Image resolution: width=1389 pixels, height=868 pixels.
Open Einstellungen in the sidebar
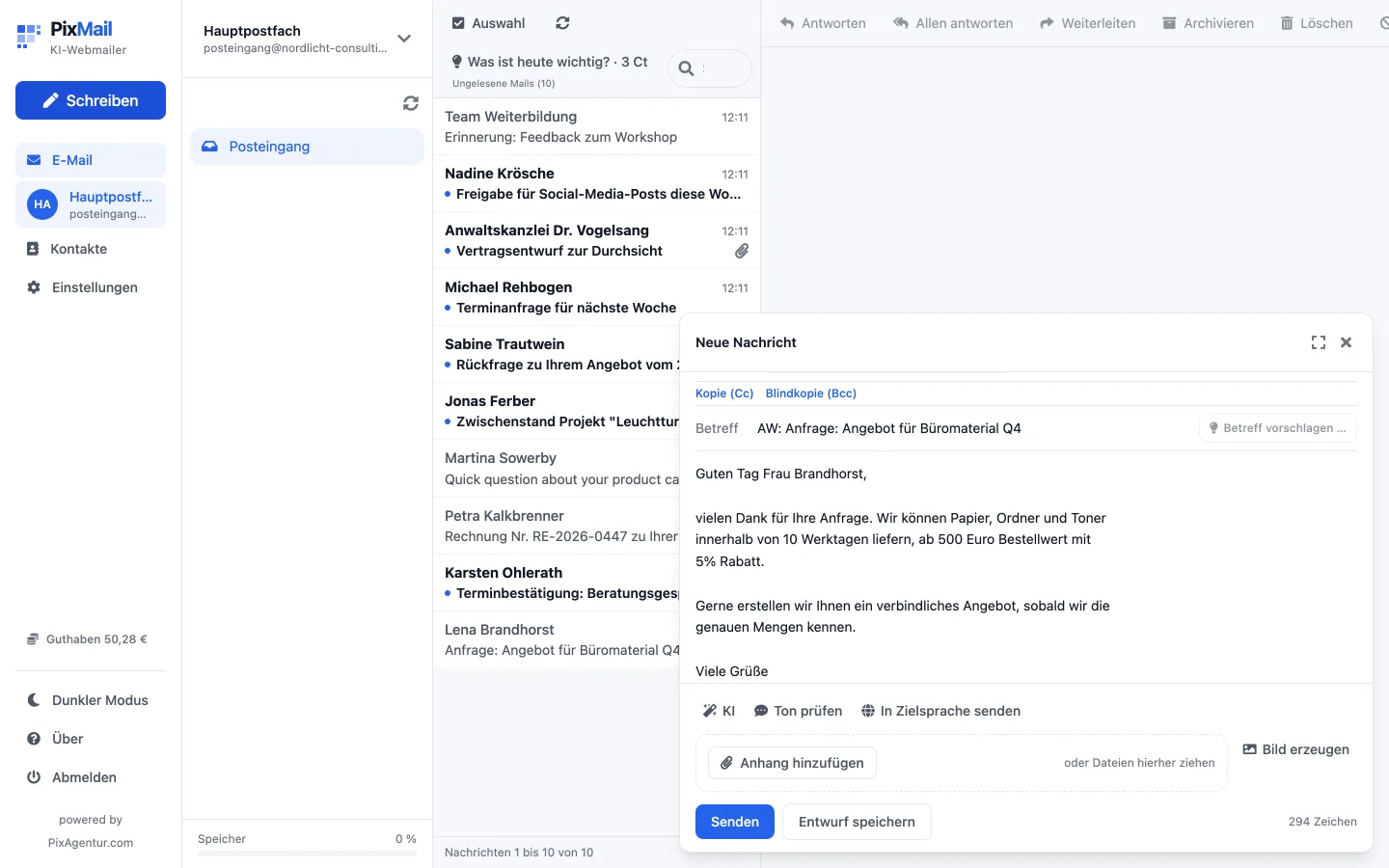pyautogui.click(x=91, y=287)
